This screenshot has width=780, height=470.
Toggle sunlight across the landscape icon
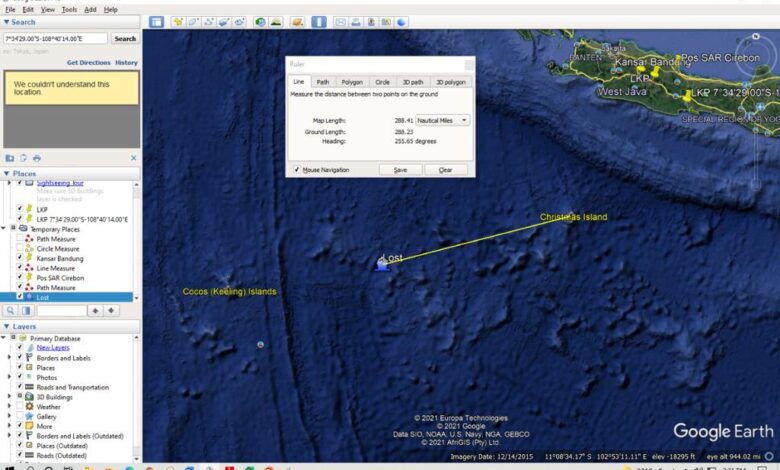tap(276, 22)
